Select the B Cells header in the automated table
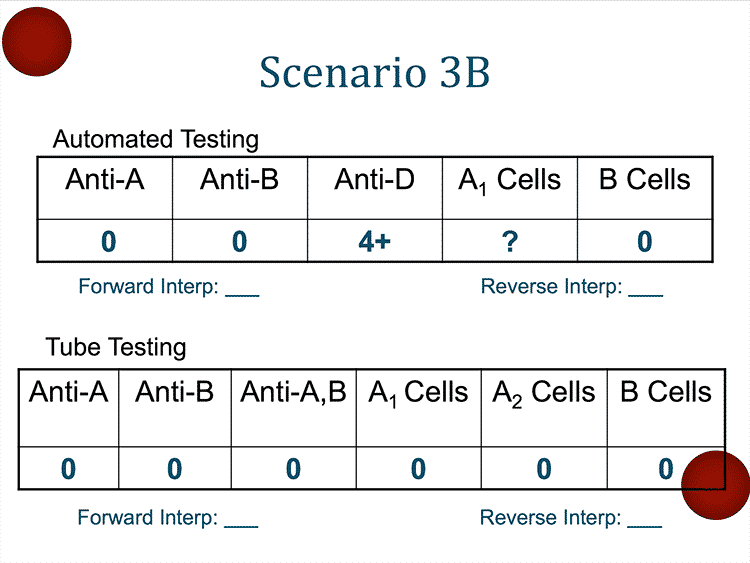Screen dimensions: 750x563 644,180
